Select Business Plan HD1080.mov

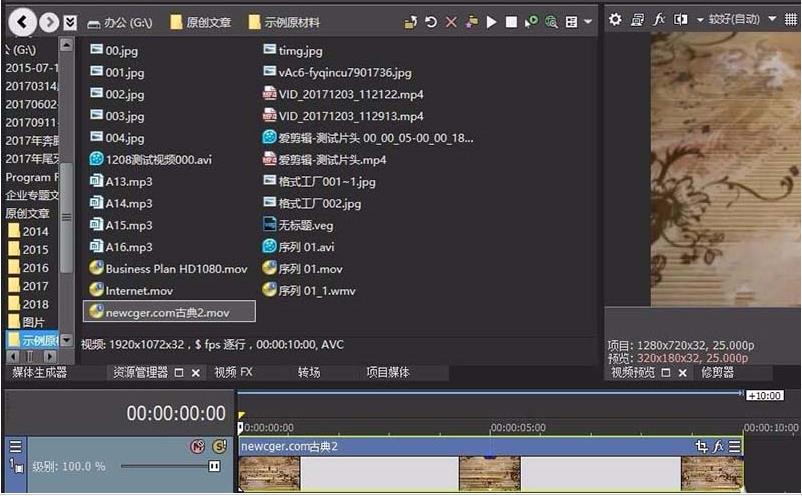tap(168, 269)
